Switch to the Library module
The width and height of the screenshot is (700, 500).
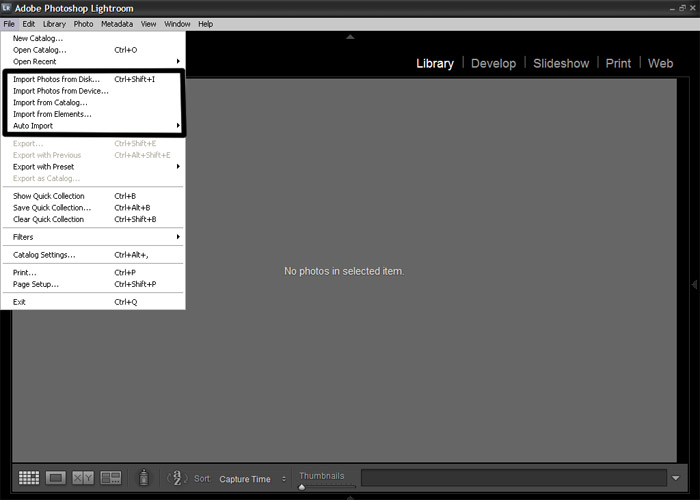(435, 63)
